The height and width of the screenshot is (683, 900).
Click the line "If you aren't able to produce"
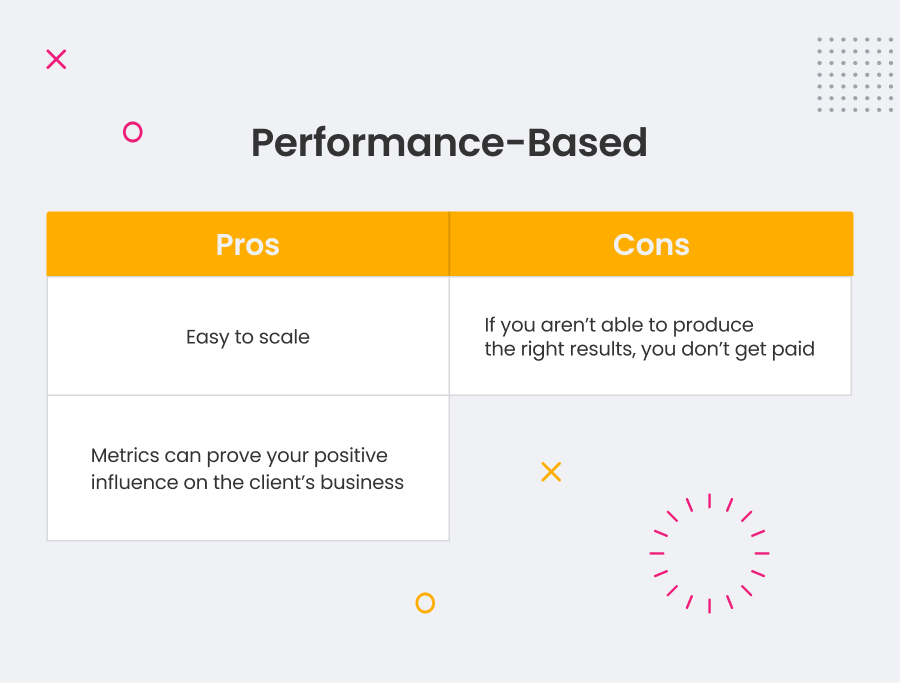tap(619, 325)
